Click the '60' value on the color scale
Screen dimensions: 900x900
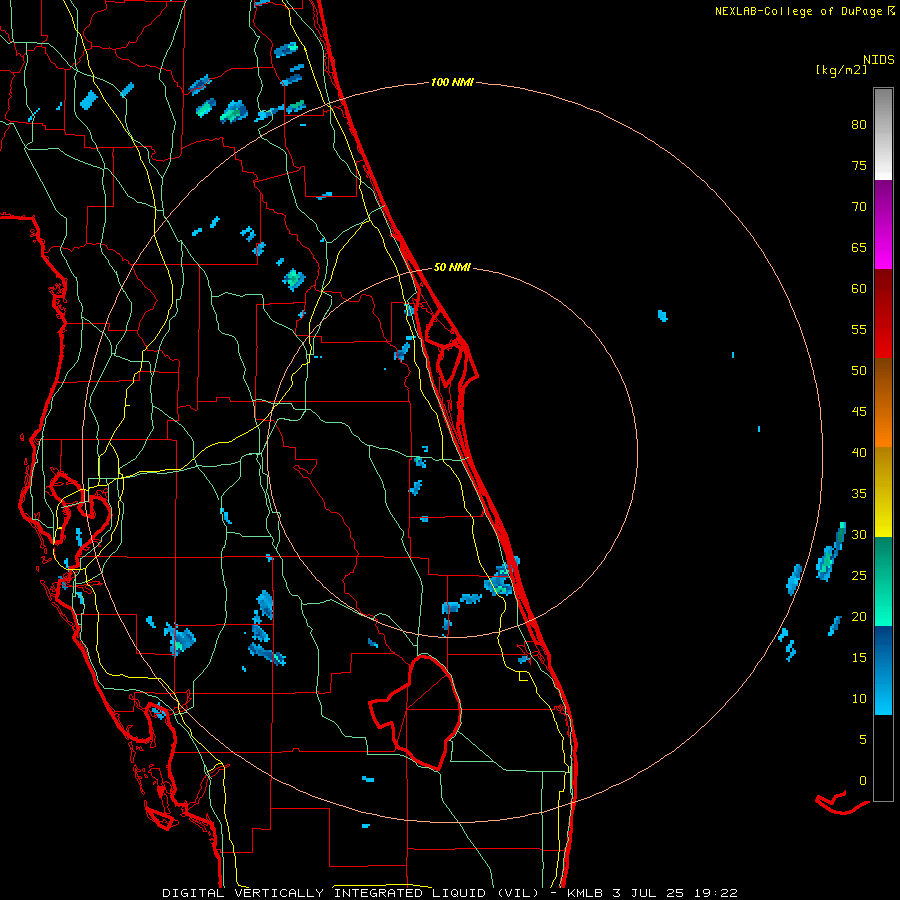pyautogui.click(x=859, y=289)
